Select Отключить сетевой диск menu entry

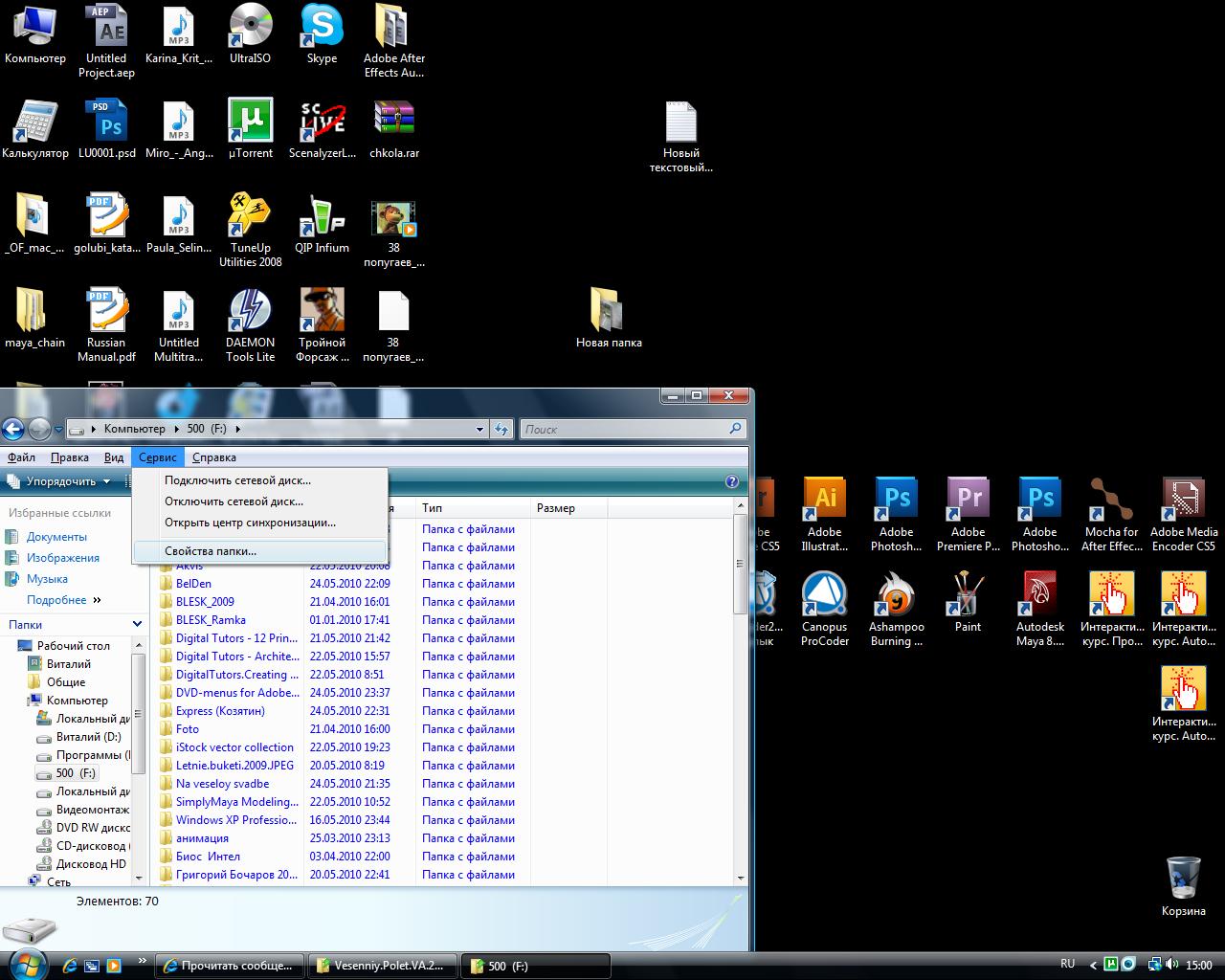pos(260,501)
